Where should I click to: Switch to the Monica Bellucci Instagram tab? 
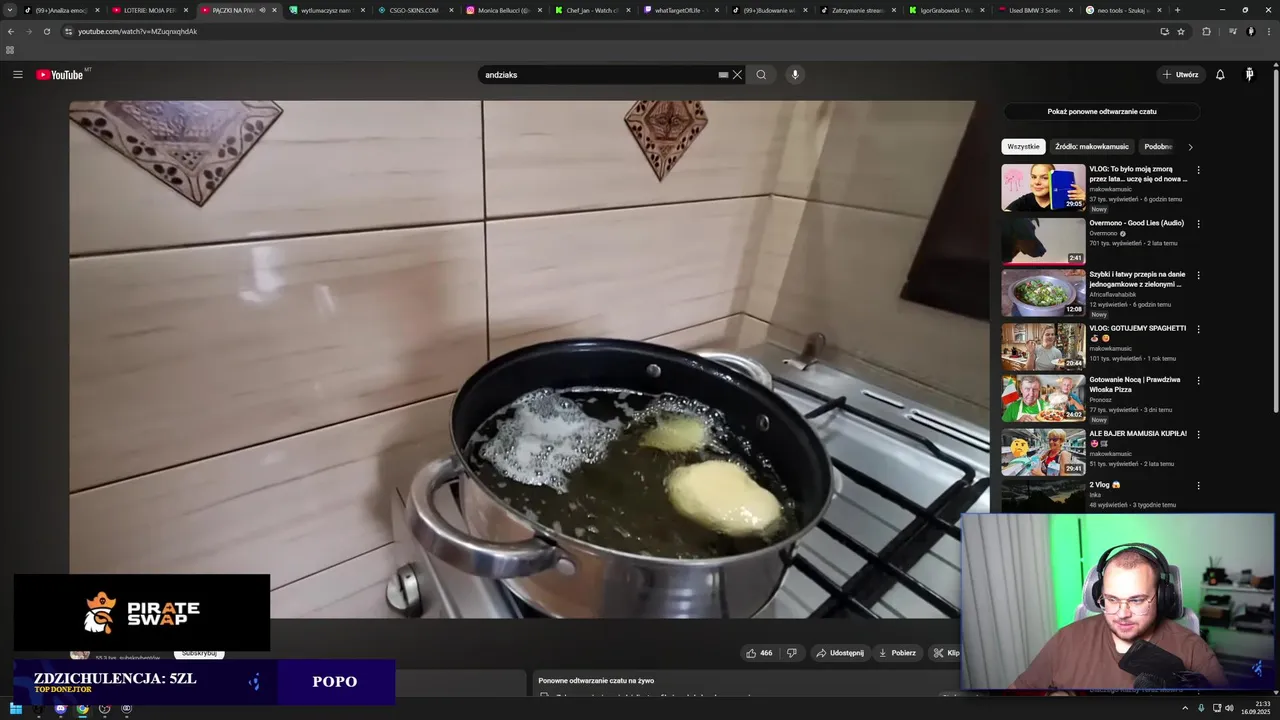coord(503,10)
